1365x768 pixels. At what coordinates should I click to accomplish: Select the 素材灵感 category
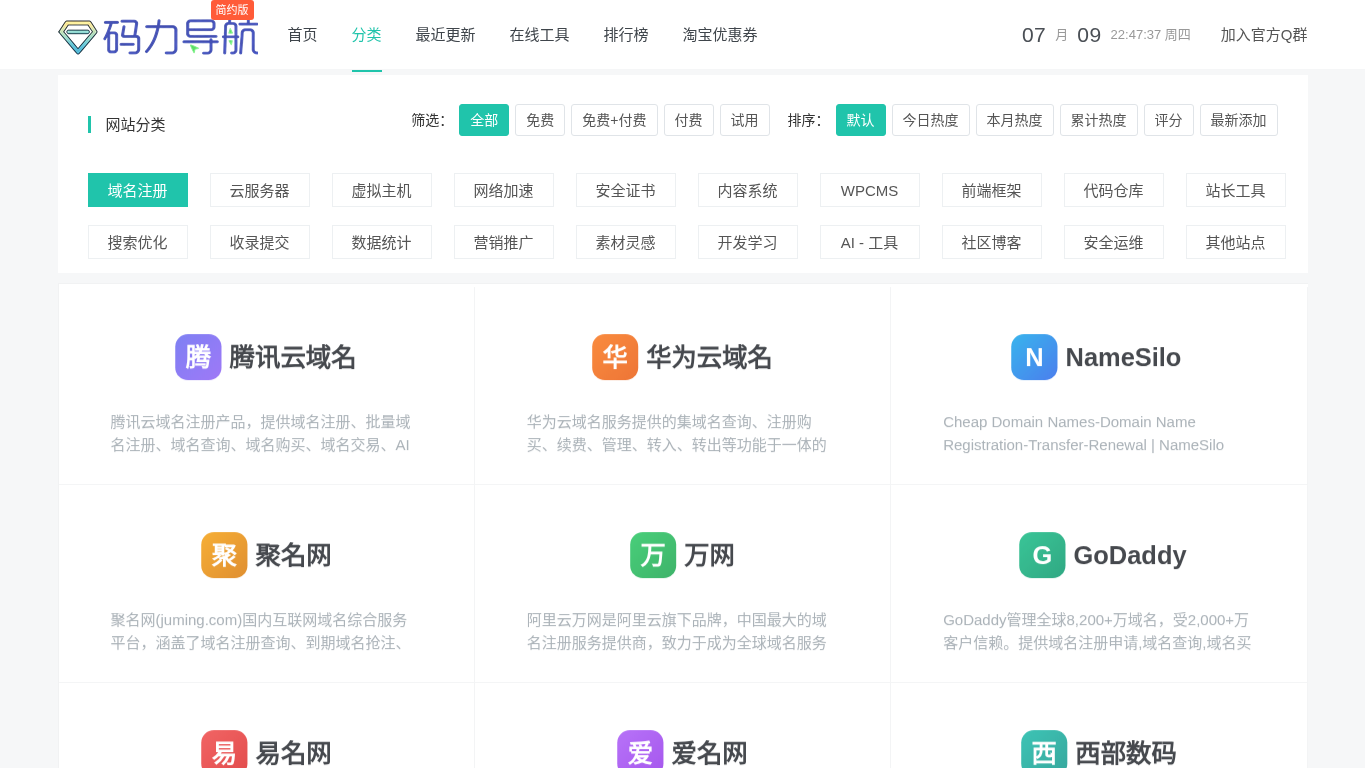click(x=626, y=242)
